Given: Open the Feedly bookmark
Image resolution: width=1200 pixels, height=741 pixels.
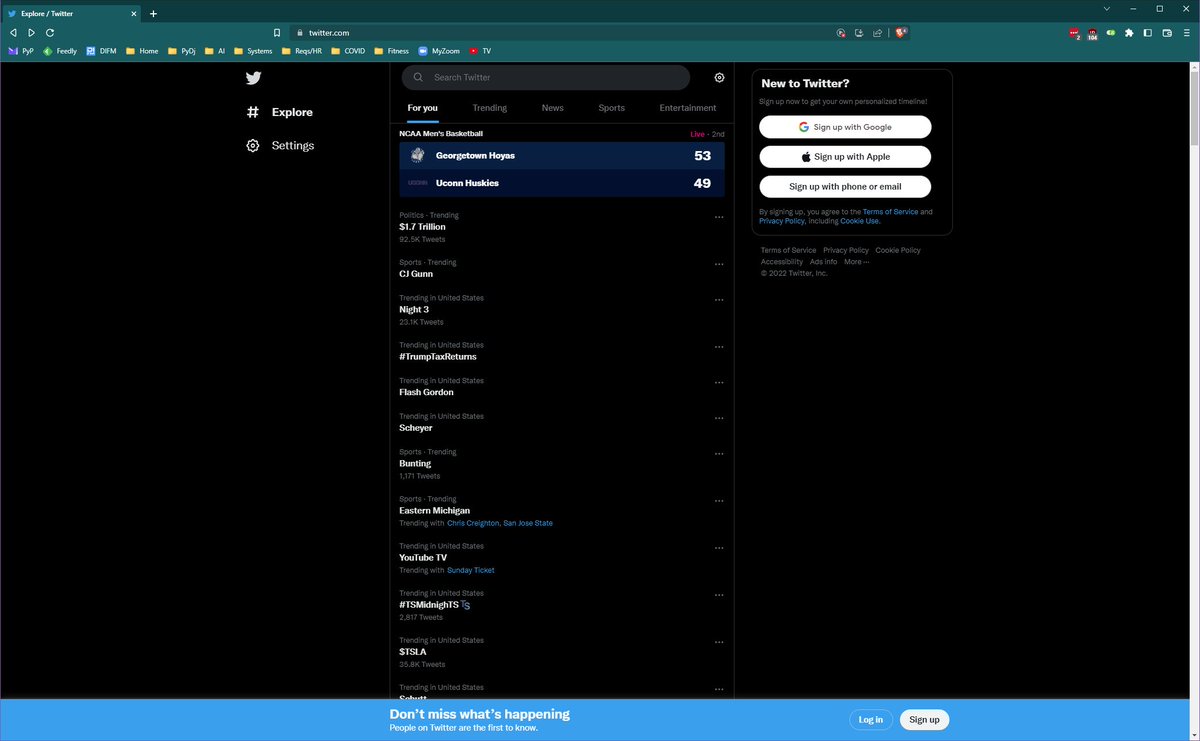Looking at the screenshot, I should (x=60, y=50).
